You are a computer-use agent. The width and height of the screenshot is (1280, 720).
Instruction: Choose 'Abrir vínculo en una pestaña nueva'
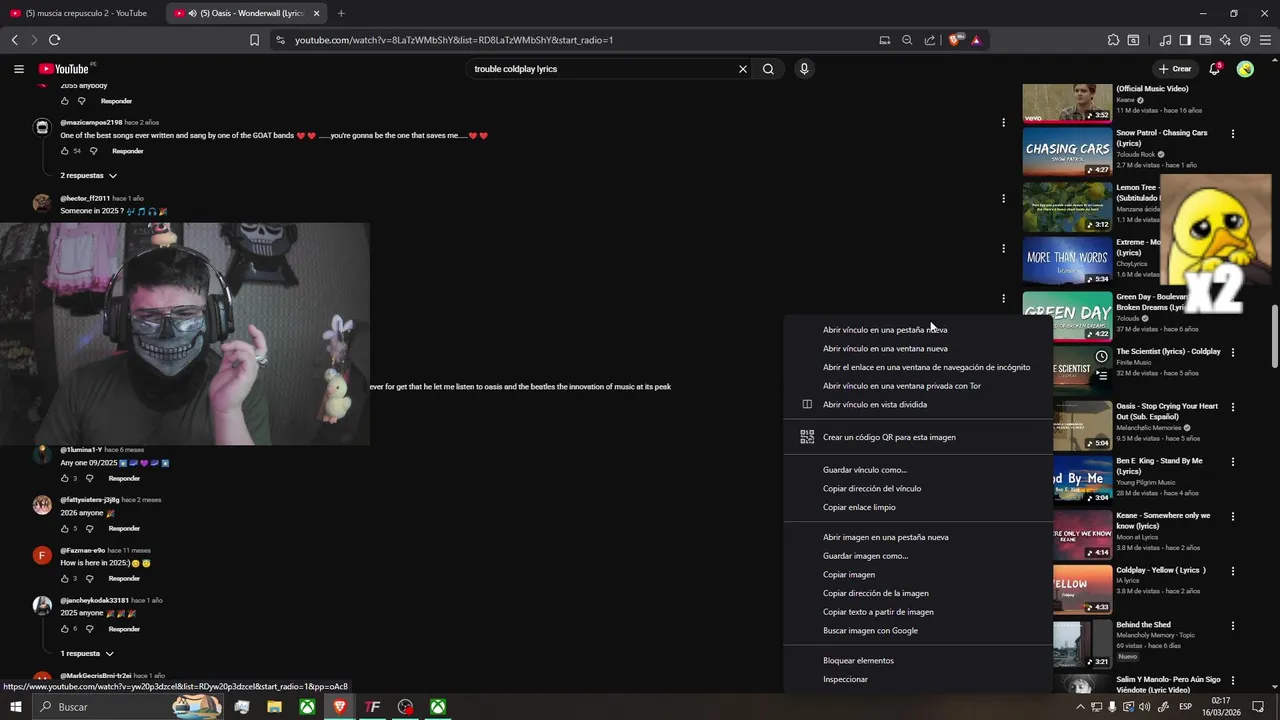click(x=917, y=330)
